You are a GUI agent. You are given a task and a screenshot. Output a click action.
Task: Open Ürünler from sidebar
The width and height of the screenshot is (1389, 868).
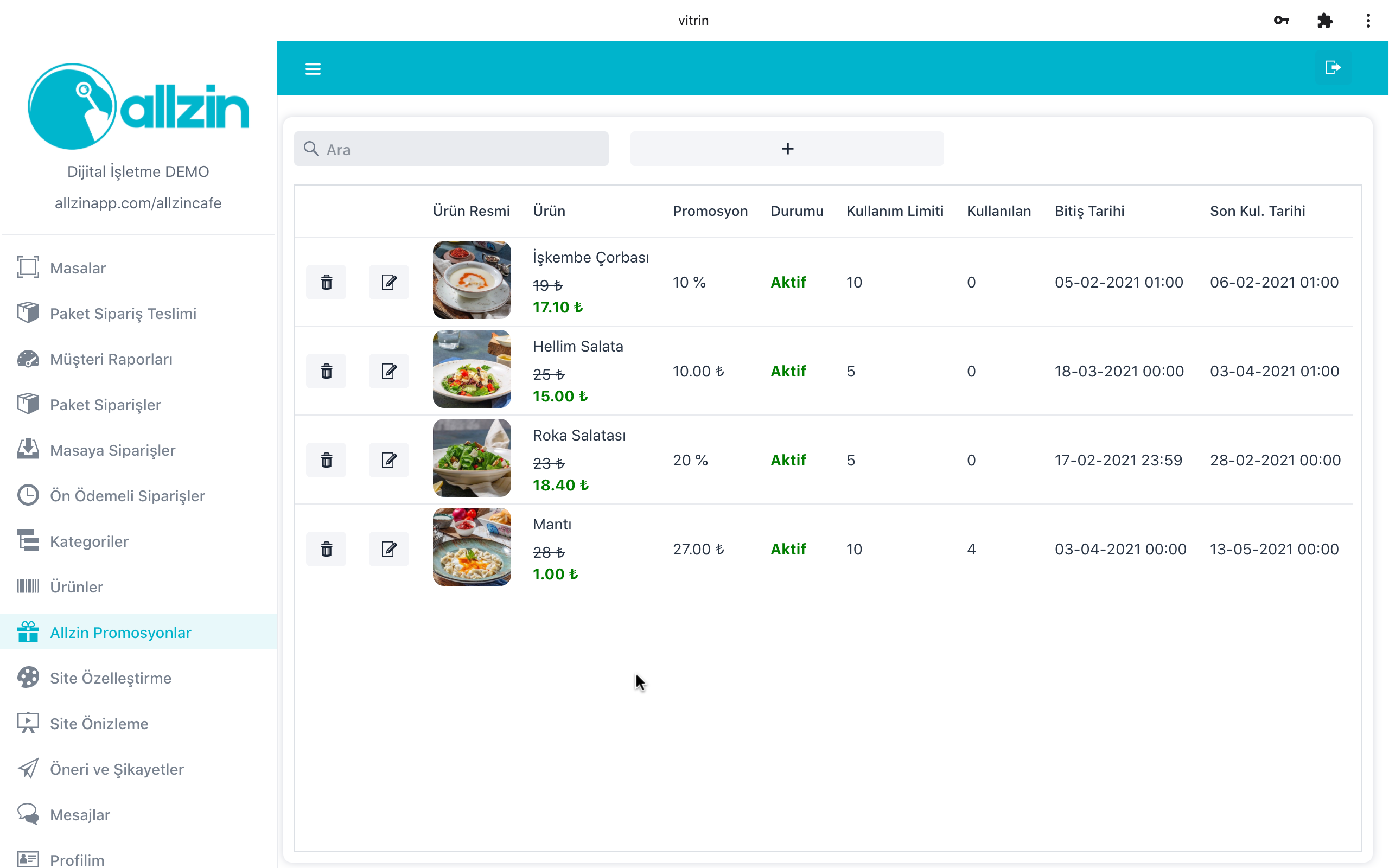tap(77, 586)
